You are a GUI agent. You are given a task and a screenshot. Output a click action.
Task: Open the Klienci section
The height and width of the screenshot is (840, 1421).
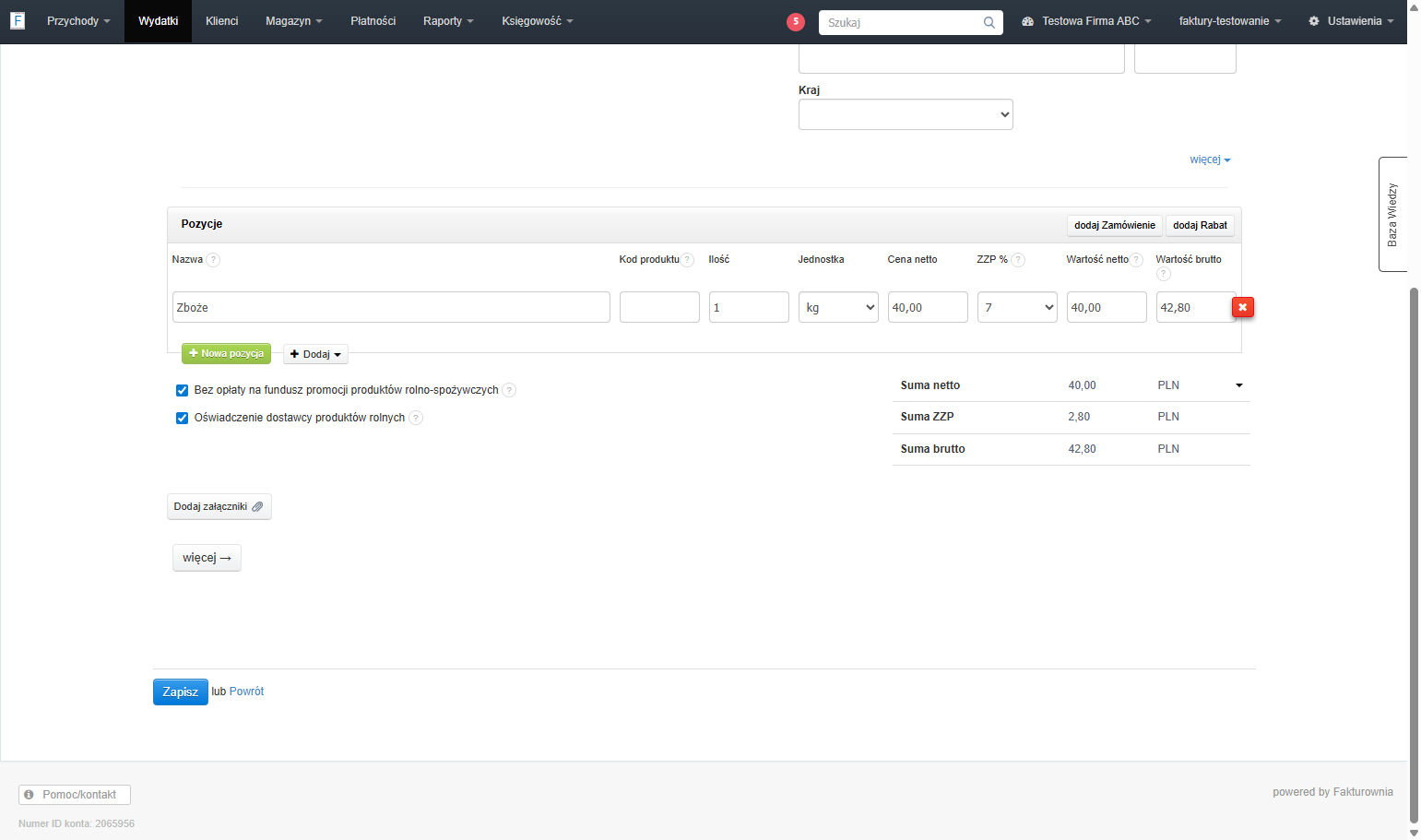click(x=221, y=21)
